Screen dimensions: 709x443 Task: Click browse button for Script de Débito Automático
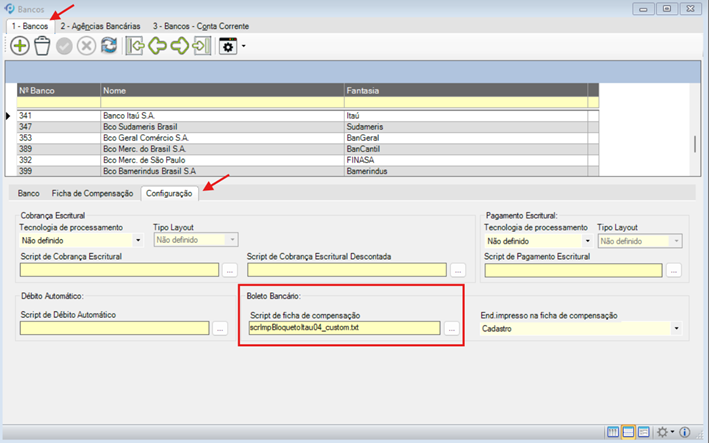[x=221, y=328]
